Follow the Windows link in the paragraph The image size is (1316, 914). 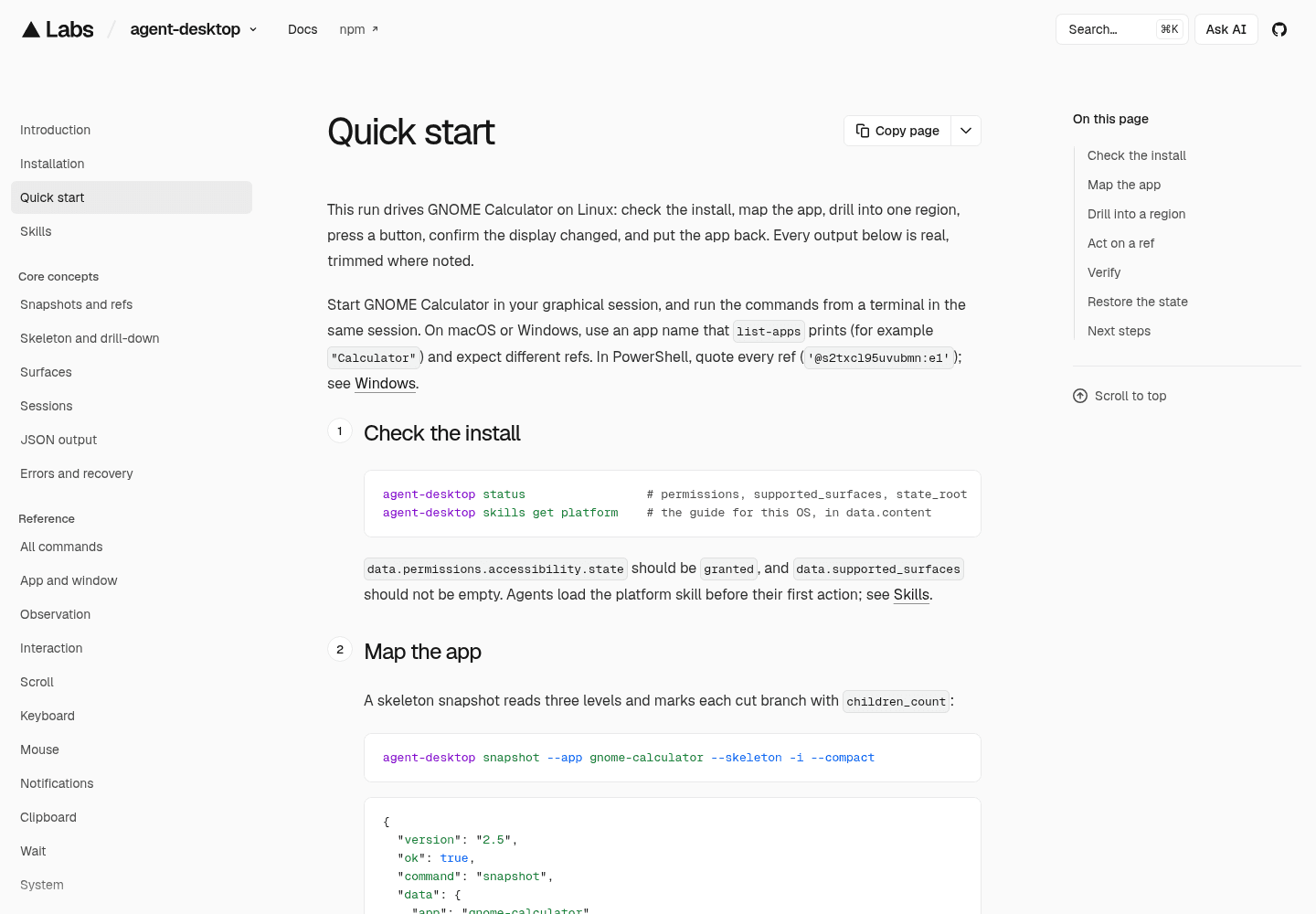coord(385,383)
